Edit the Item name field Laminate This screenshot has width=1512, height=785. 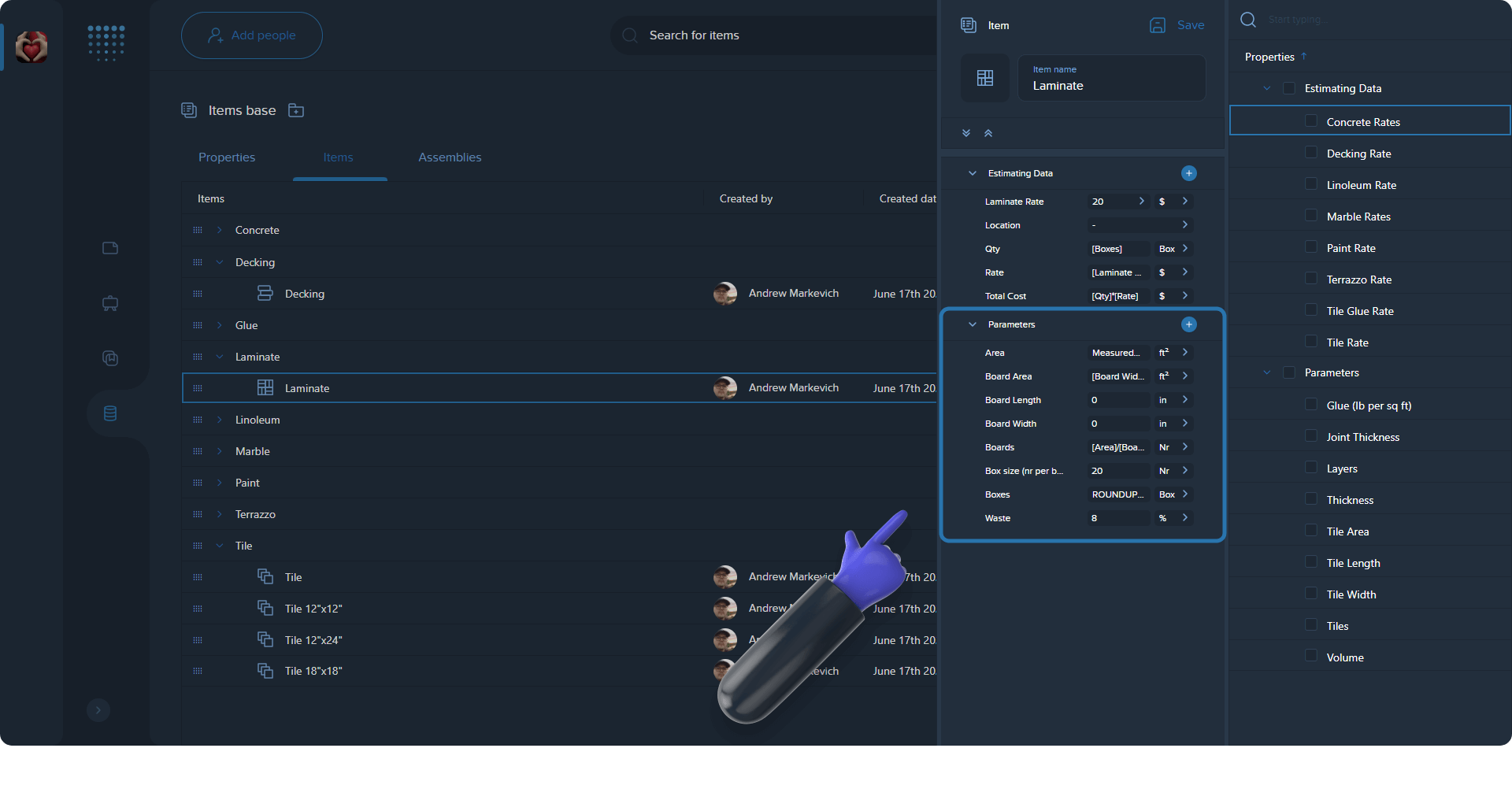coord(1111,78)
